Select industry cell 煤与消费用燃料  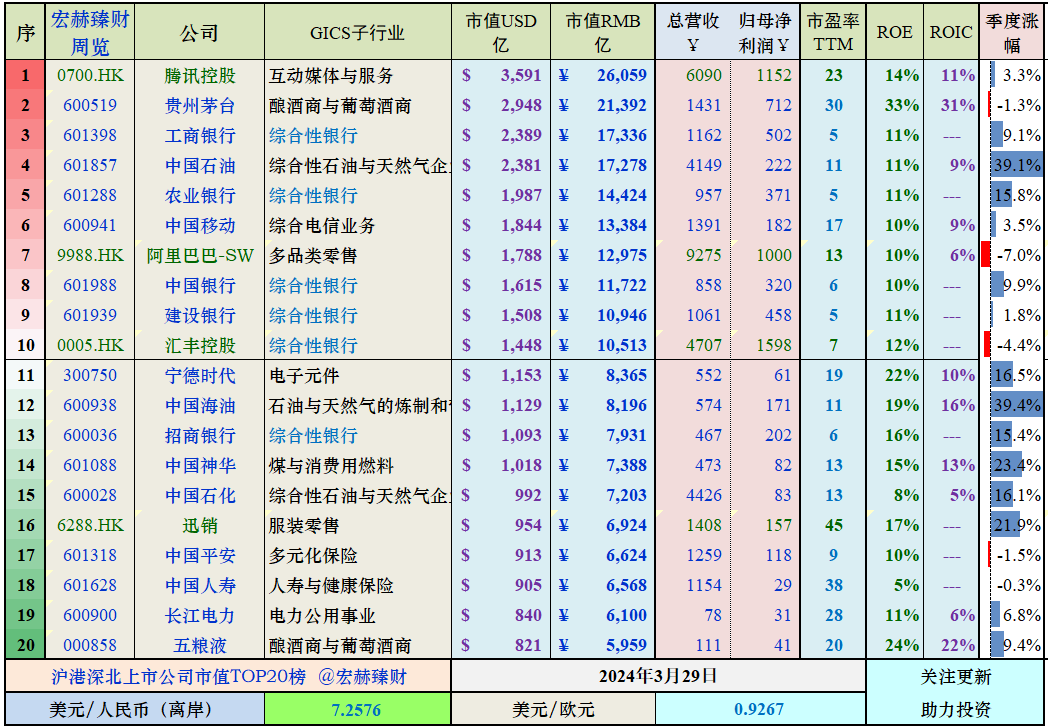pos(358,465)
